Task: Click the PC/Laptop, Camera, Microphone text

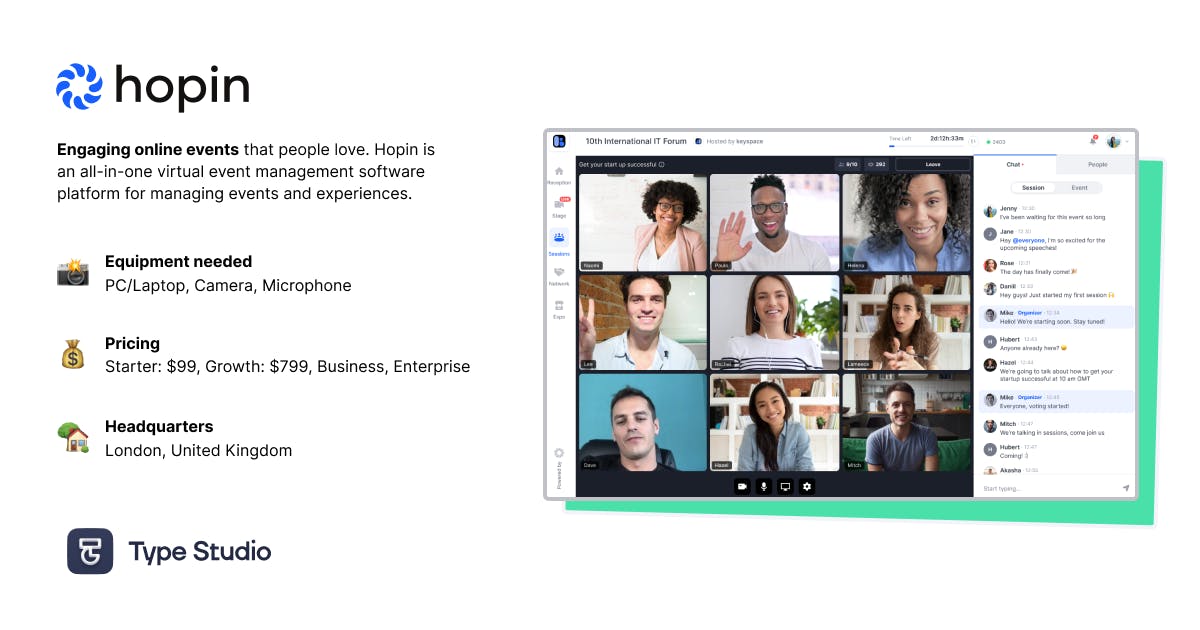Action: (x=228, y=286)
